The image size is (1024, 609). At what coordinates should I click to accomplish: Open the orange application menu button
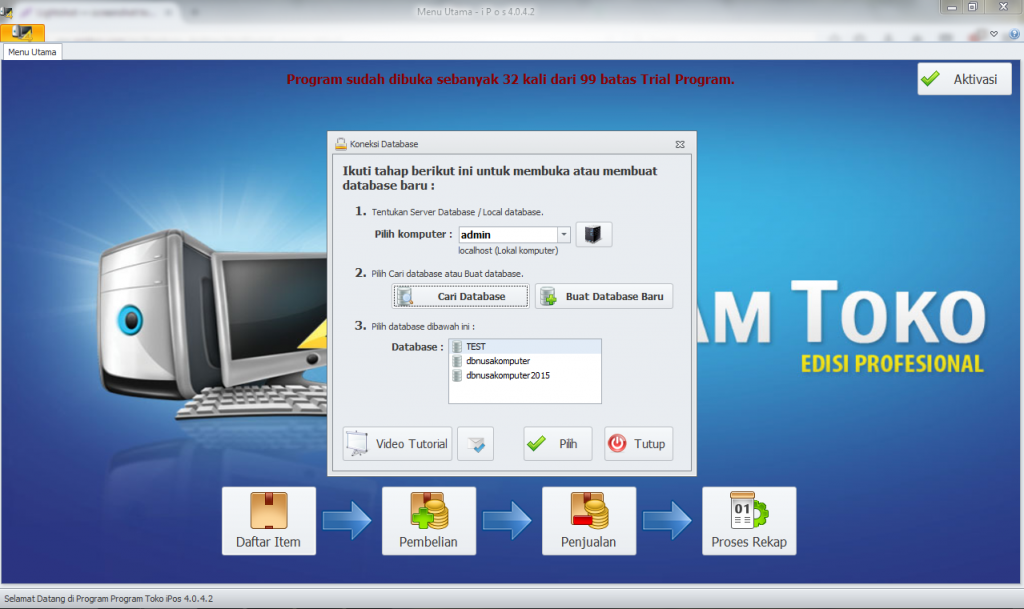[22, 32]
